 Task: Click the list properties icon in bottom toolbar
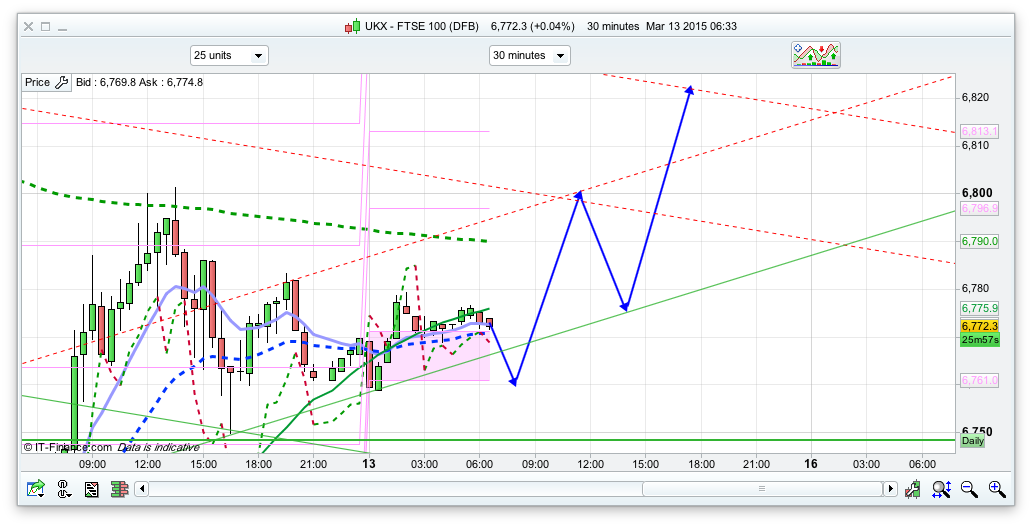pos(91,489)
